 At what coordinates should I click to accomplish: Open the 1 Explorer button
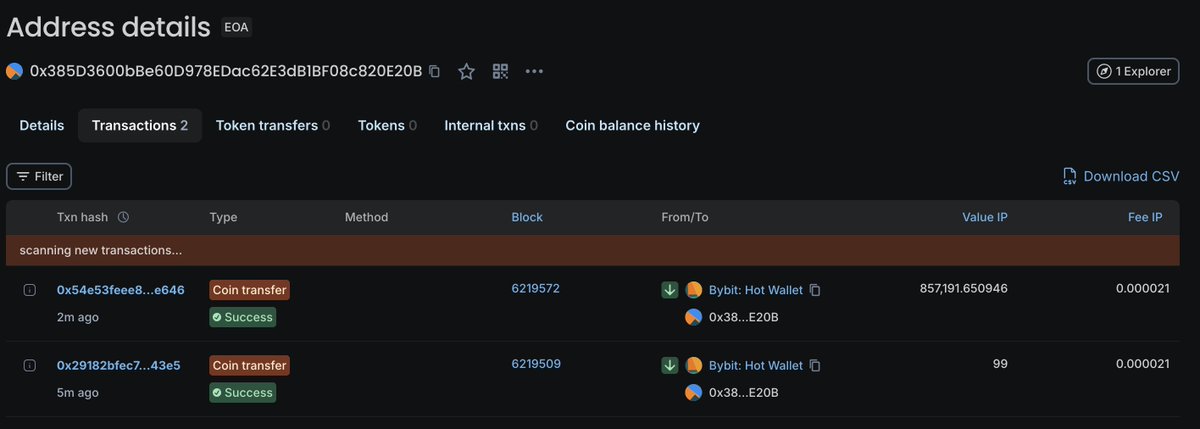[x=1133, y=71]
